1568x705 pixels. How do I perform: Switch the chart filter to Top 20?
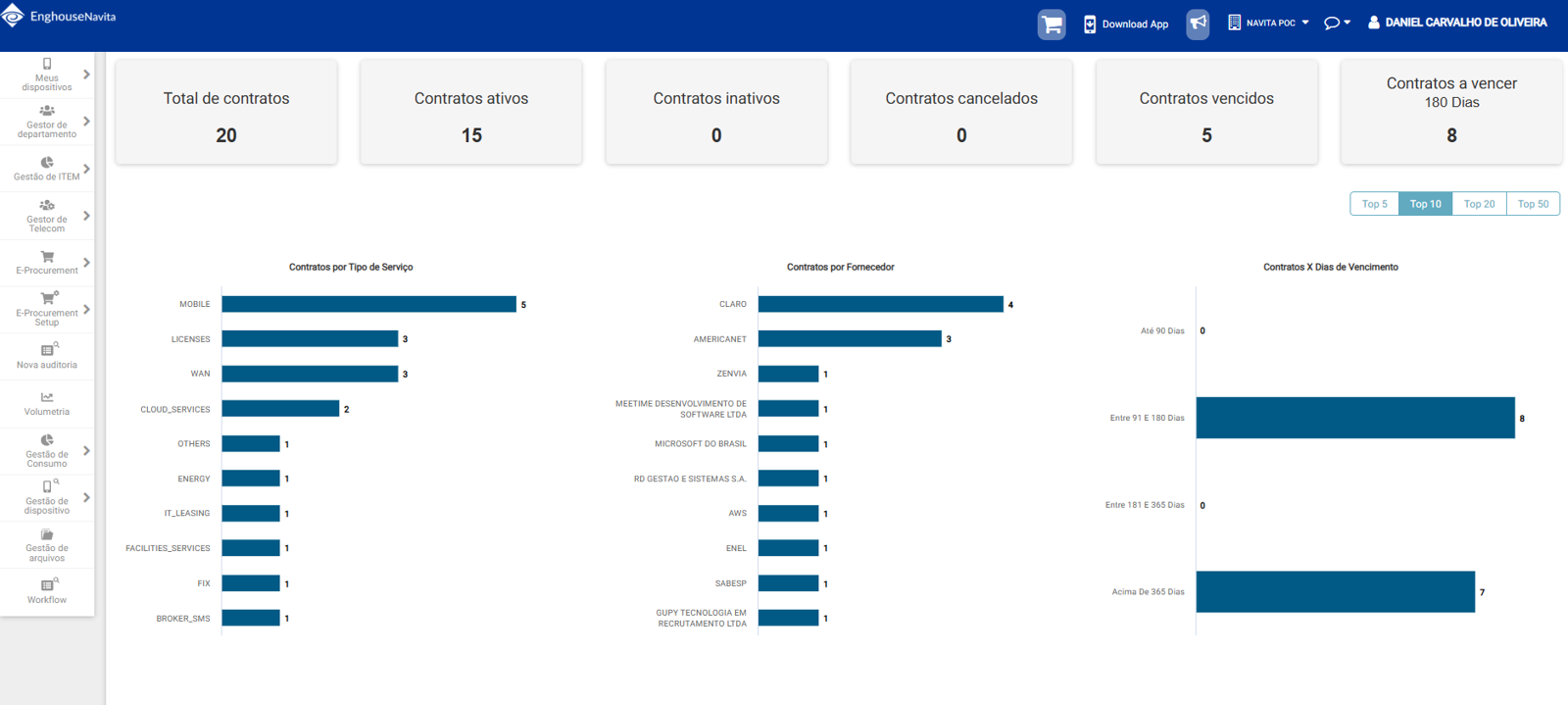coord(1479,204)
